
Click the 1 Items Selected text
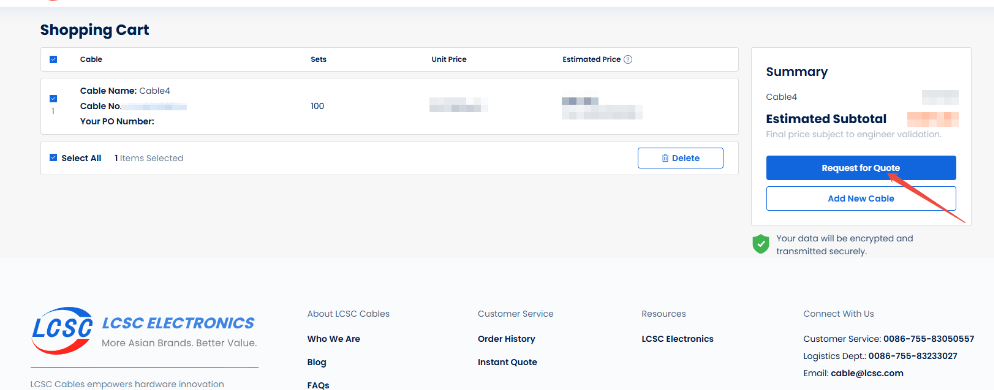coord(149,158)
